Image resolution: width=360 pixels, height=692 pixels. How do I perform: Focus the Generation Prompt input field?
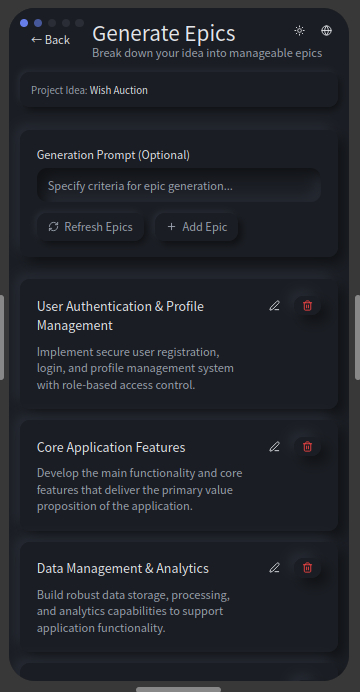[x=179, y=185]
